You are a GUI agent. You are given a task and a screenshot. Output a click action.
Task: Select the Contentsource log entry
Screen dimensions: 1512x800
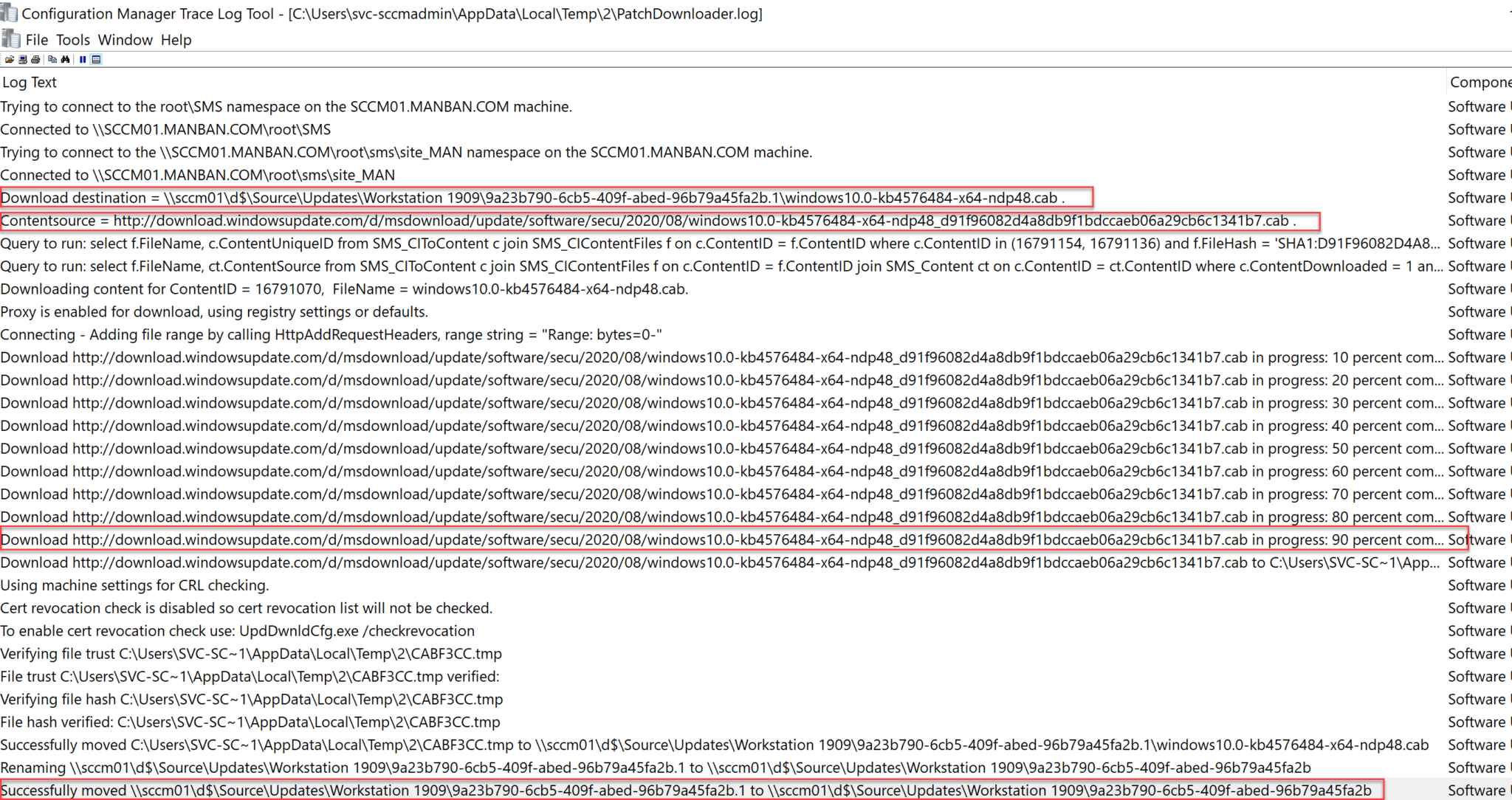pyautogui.click(x=517, y=220)
